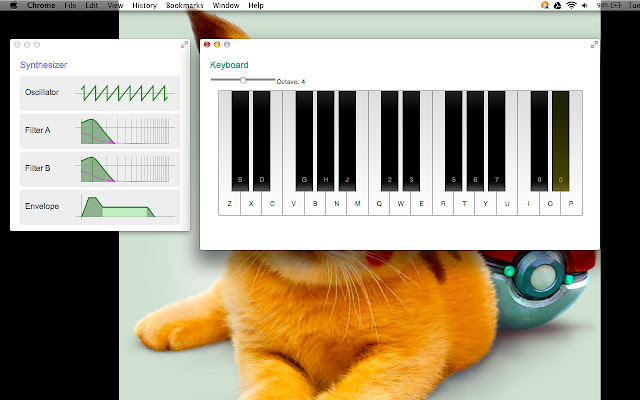Open the Help menu
Screen dimensions: 640x400
pos(256,5)
